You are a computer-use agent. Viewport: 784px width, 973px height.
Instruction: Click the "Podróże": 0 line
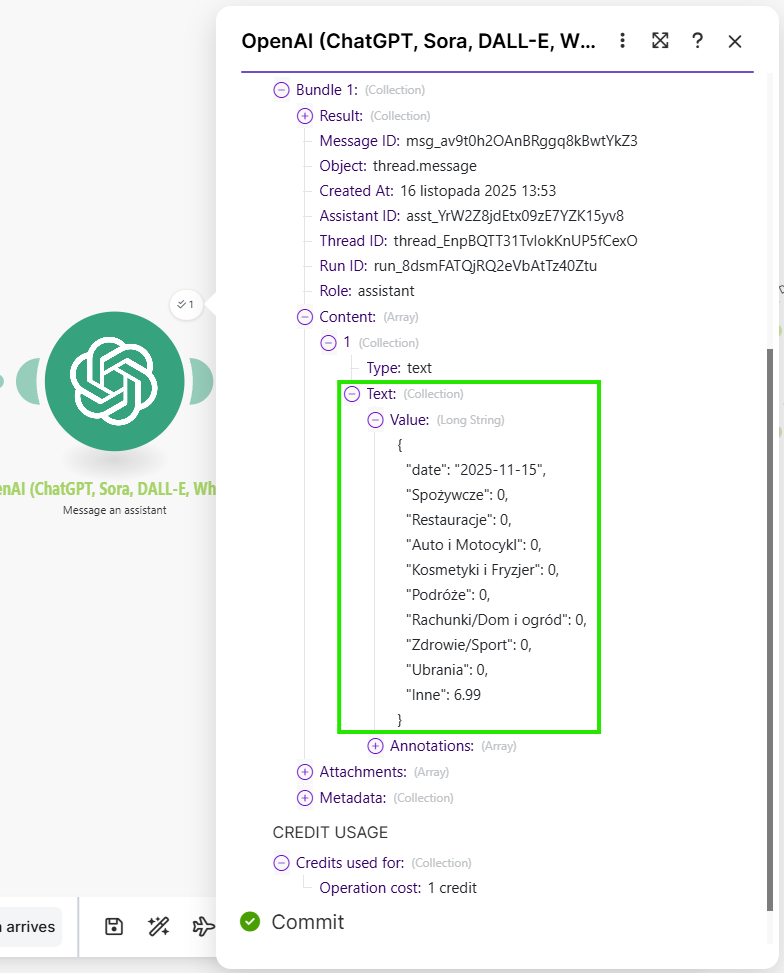tap(448, 594)
